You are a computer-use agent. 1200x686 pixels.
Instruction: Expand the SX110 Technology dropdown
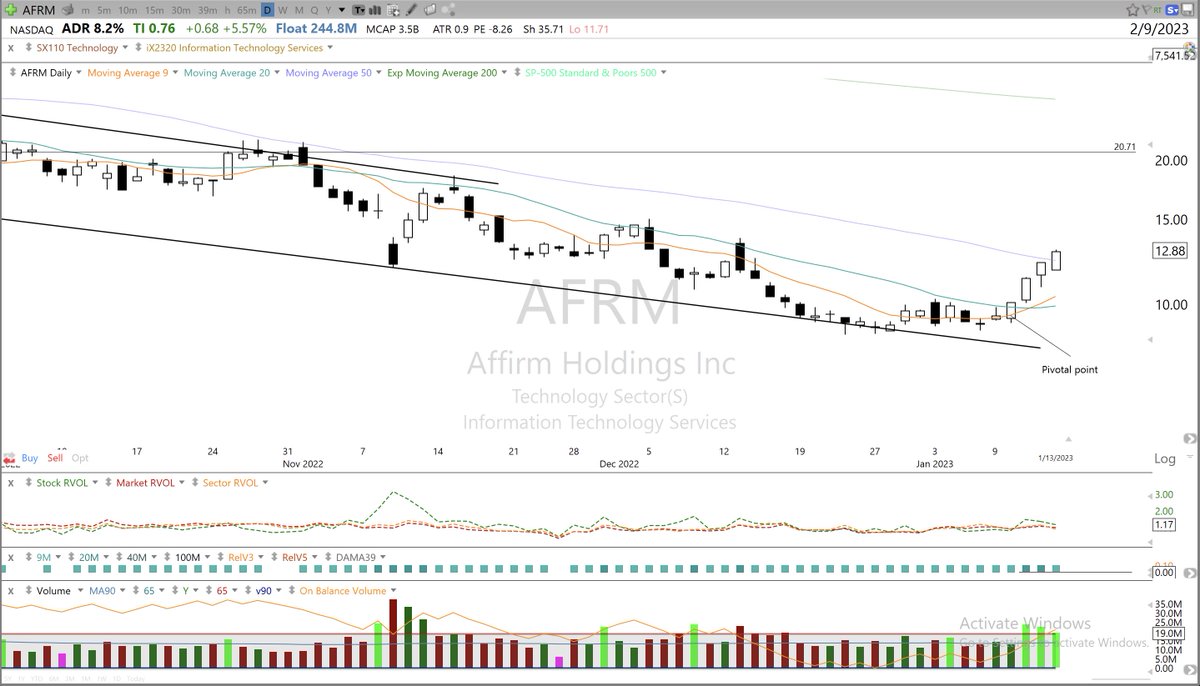pos(123,48)
